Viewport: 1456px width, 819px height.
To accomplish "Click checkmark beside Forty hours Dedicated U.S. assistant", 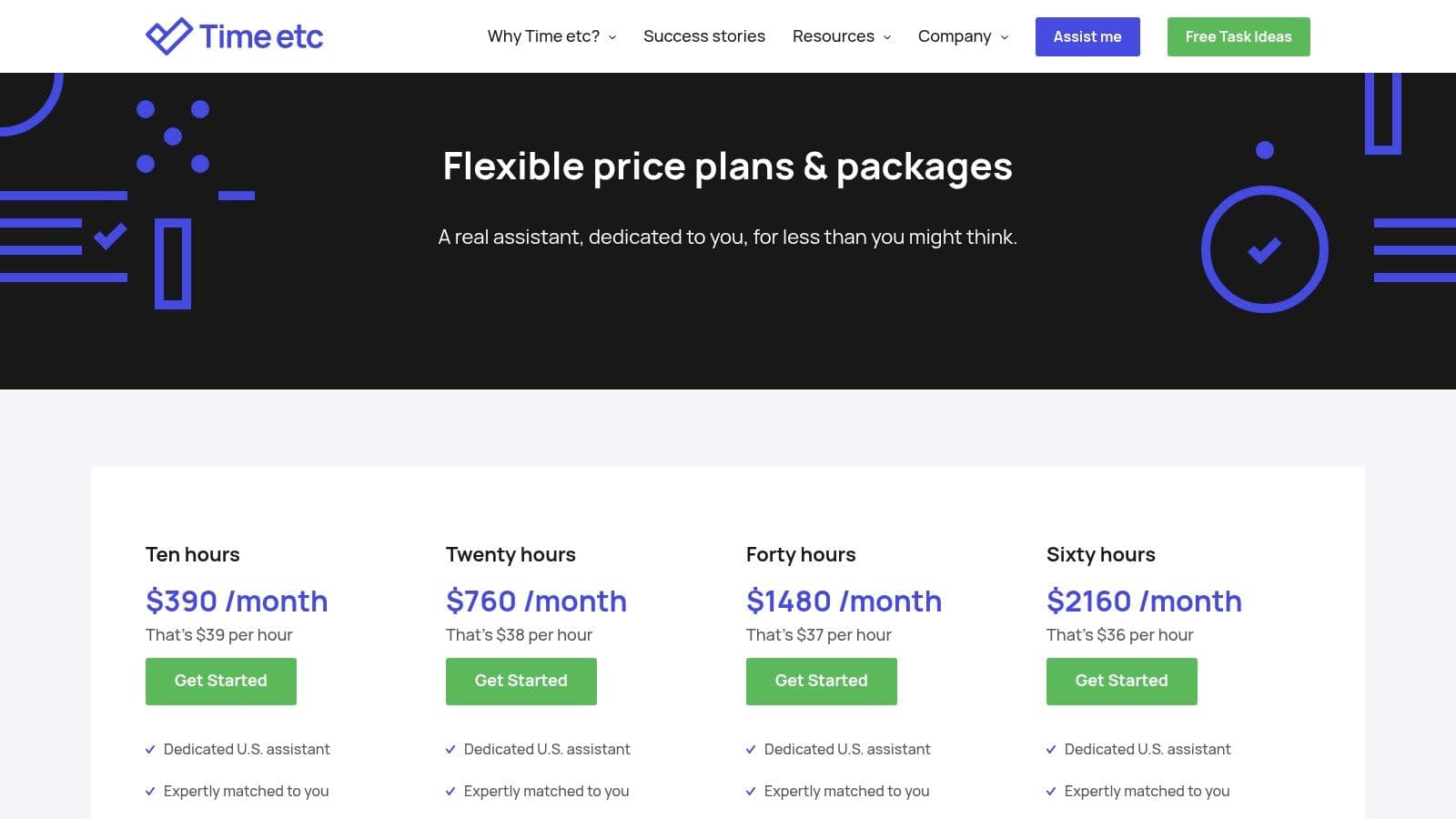I will click(x=751, y=750).
